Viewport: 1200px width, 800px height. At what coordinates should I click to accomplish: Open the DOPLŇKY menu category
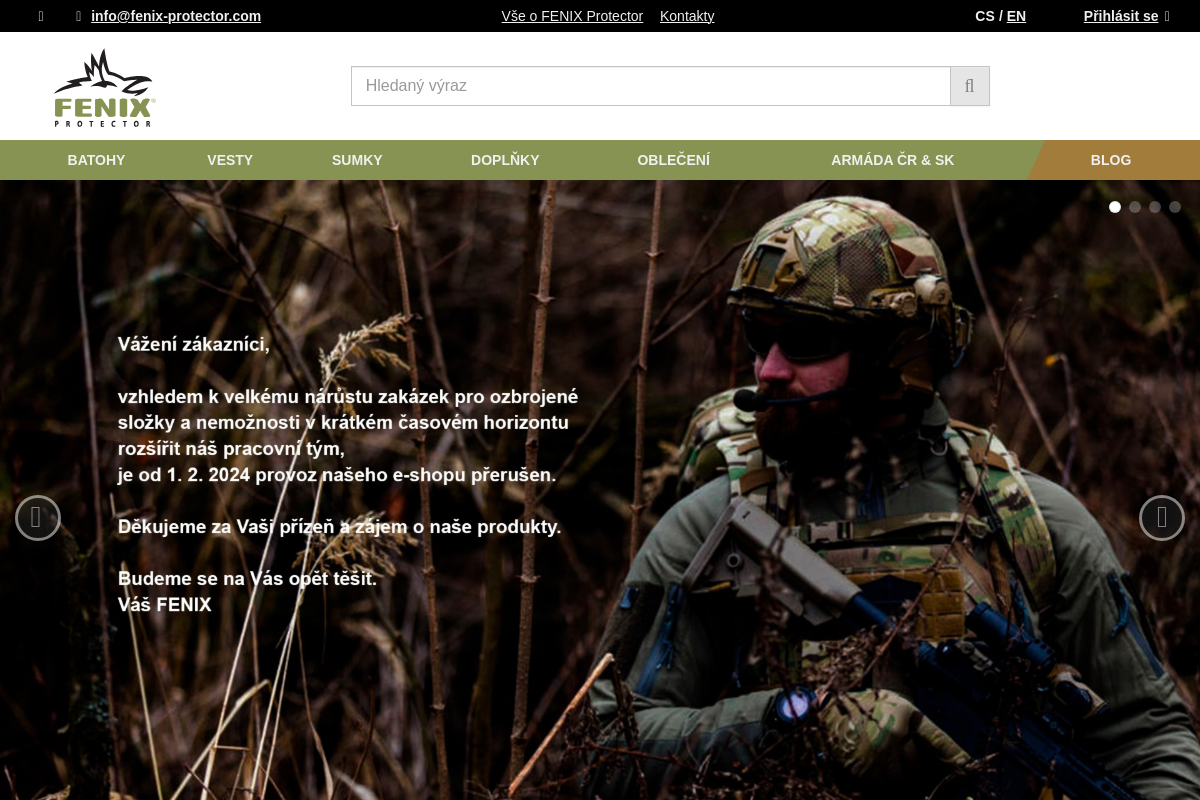pos(505,160)
